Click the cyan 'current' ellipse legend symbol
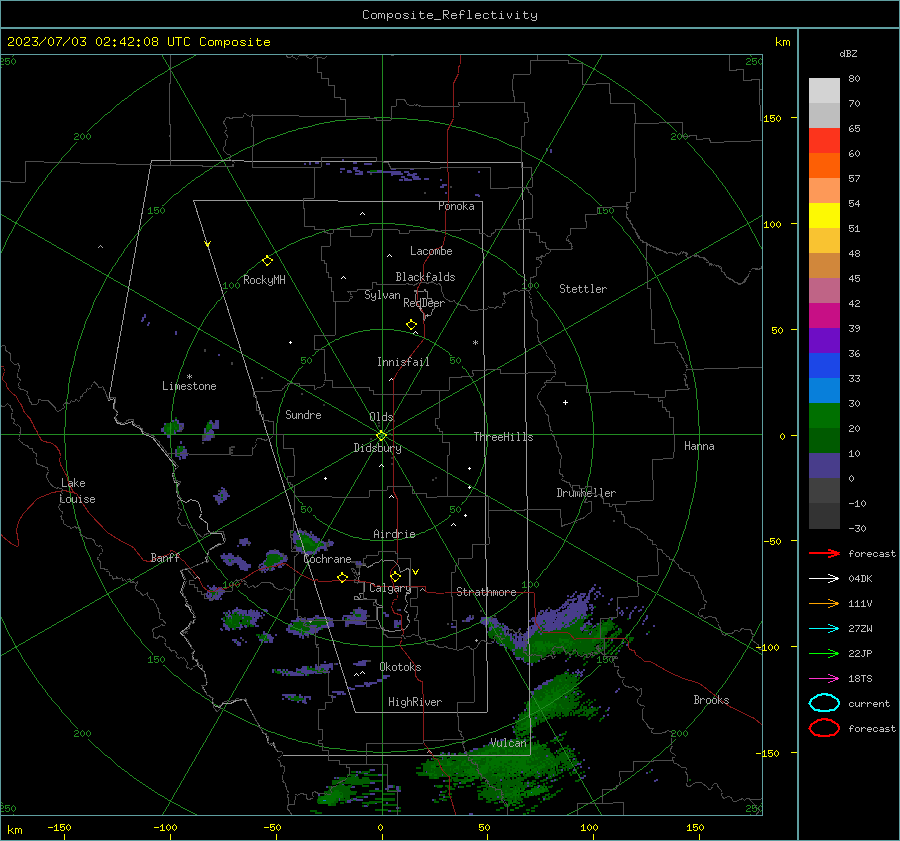The height and width of the screenshot is (841, 900). tap(824, 703)
